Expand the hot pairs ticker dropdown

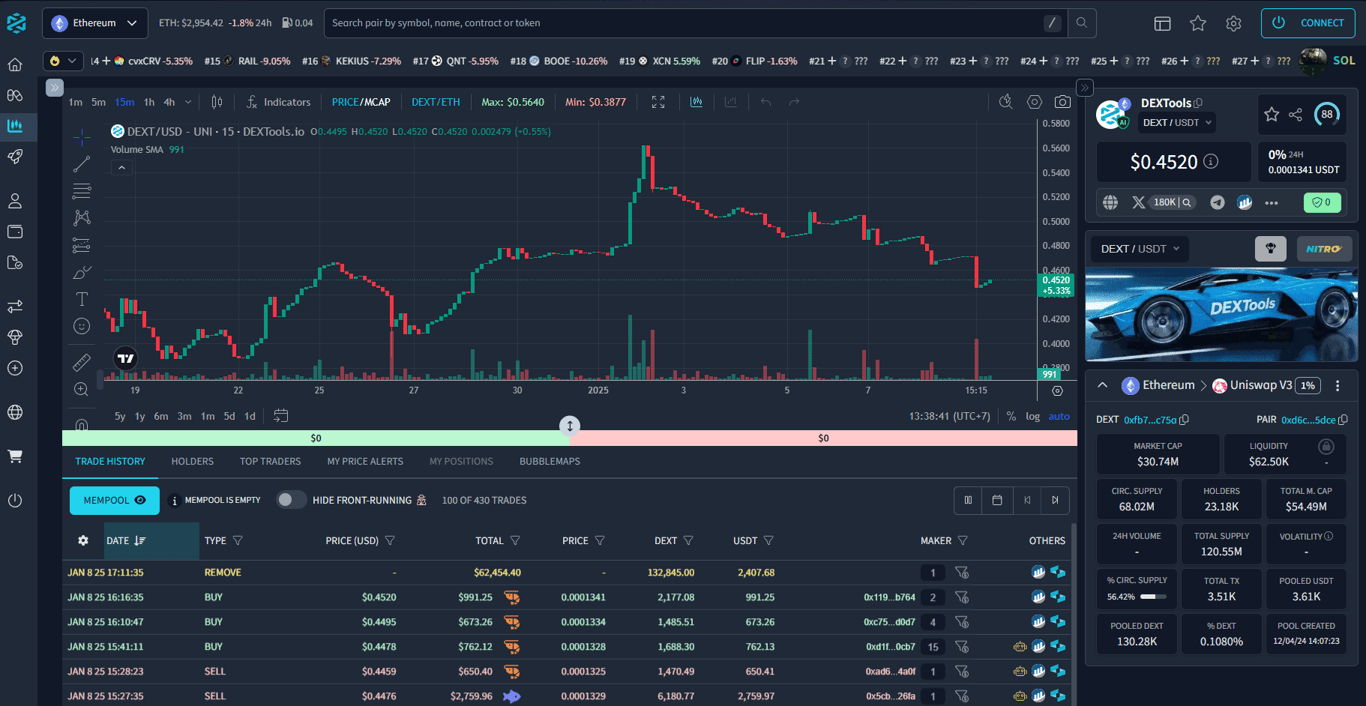pos(63,61)
